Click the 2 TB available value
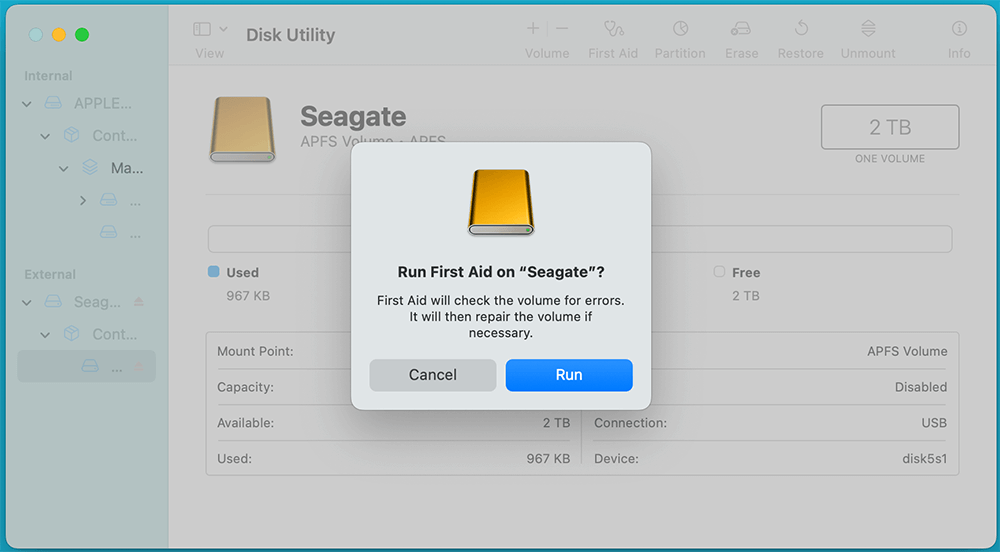The width and height of the screenshot is (1000, 552). [557, 423]
